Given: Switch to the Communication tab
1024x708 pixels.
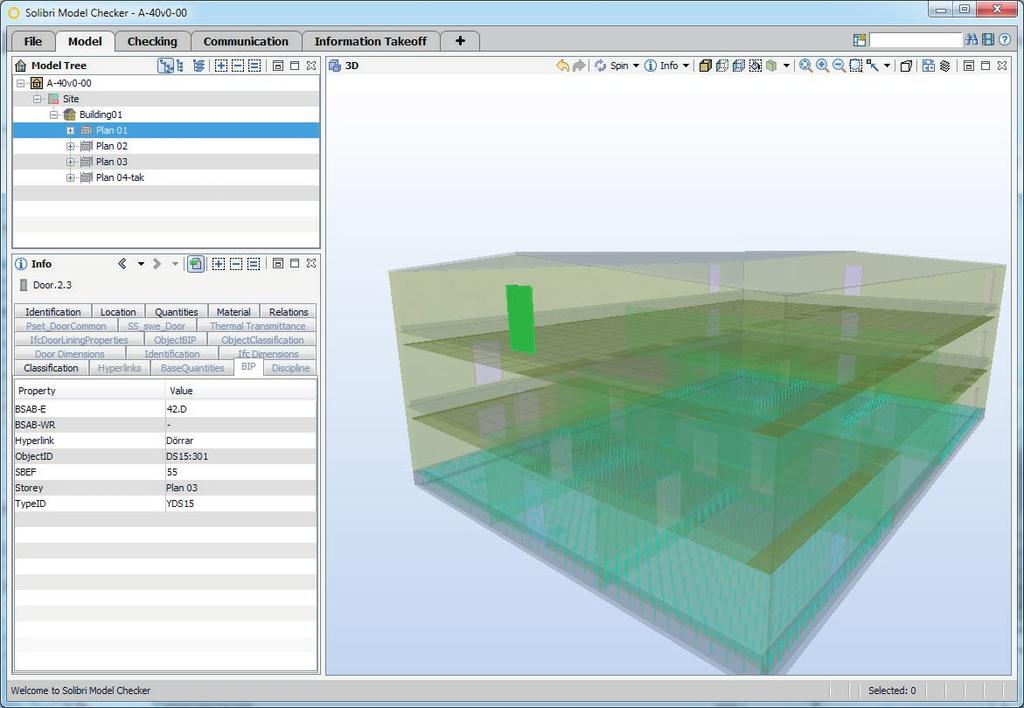Looking at the screenshot, I should tap(246, 41).
